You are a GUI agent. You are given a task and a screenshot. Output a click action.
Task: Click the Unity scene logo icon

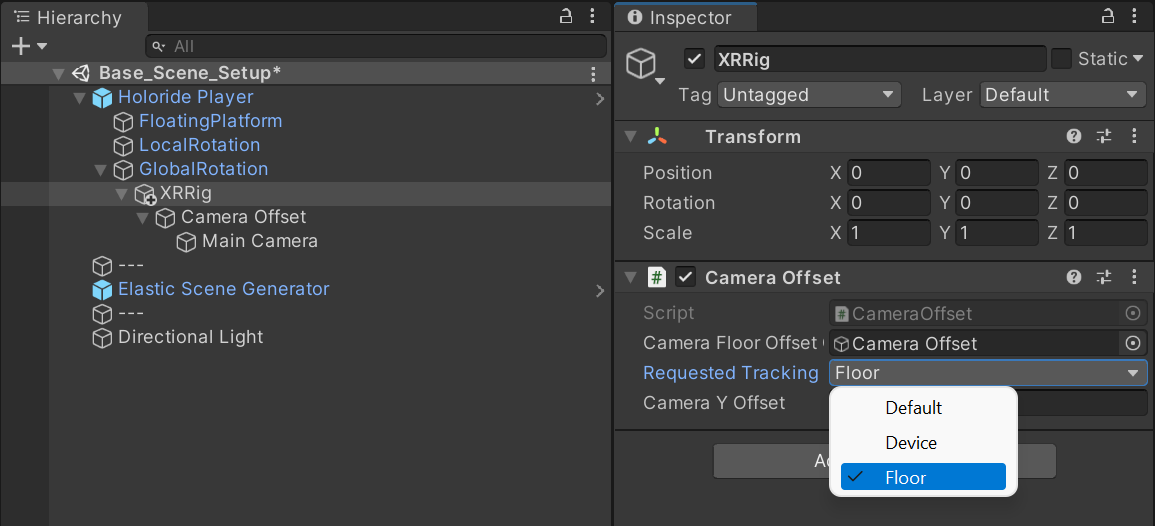(81, 74)
